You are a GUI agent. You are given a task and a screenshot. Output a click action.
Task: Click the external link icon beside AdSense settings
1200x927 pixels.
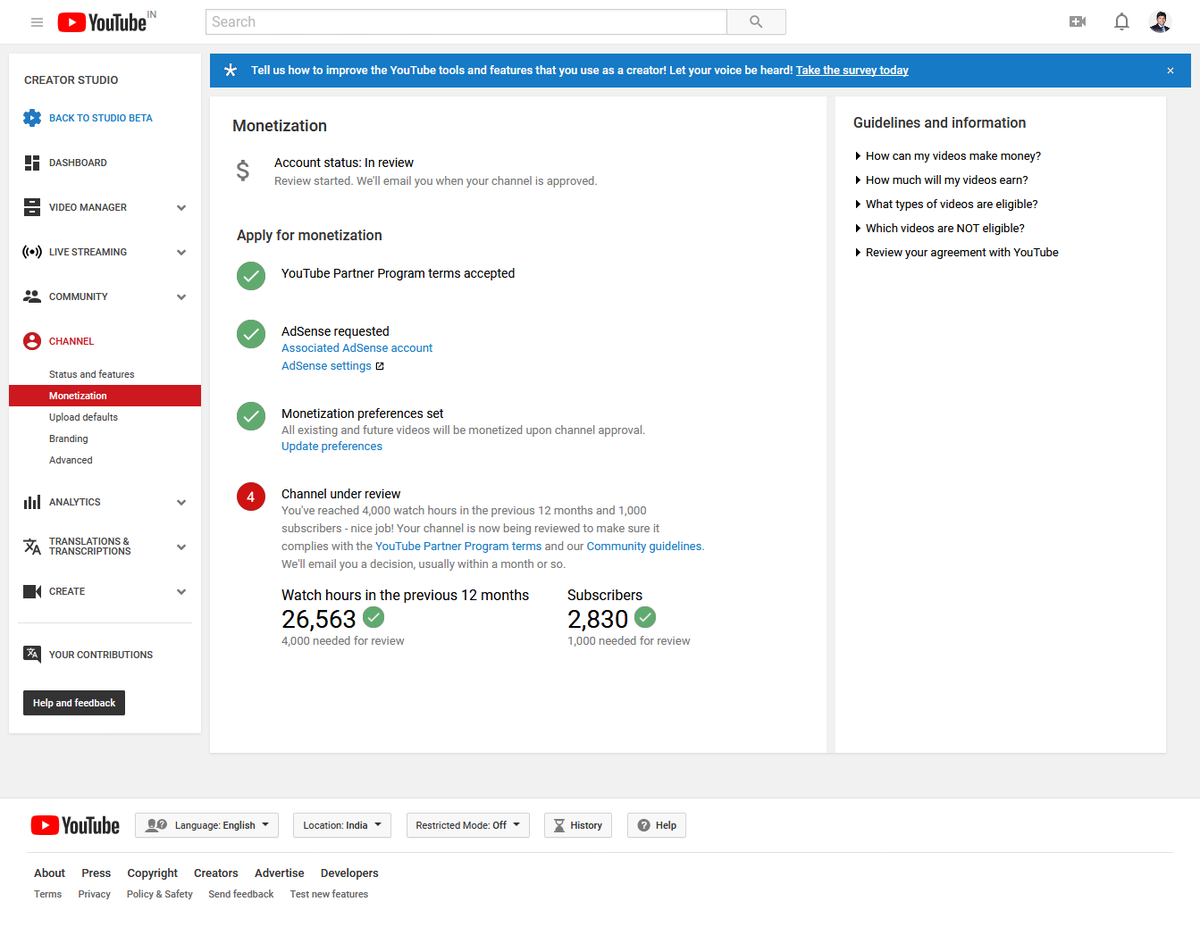click(x=380, y=367)
